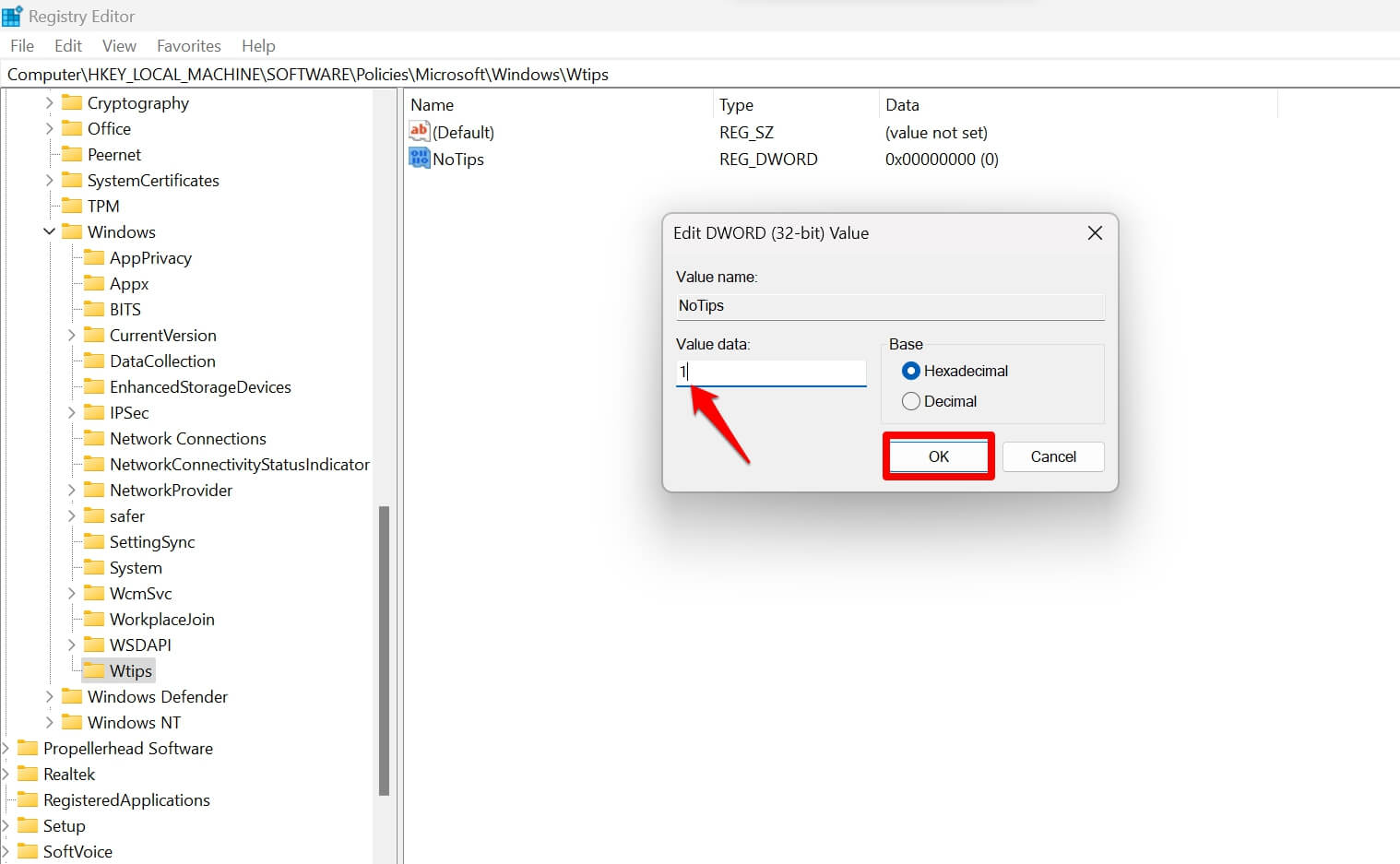
Task: Click the SoftVoice folder icon
Action: pos(28,851)
